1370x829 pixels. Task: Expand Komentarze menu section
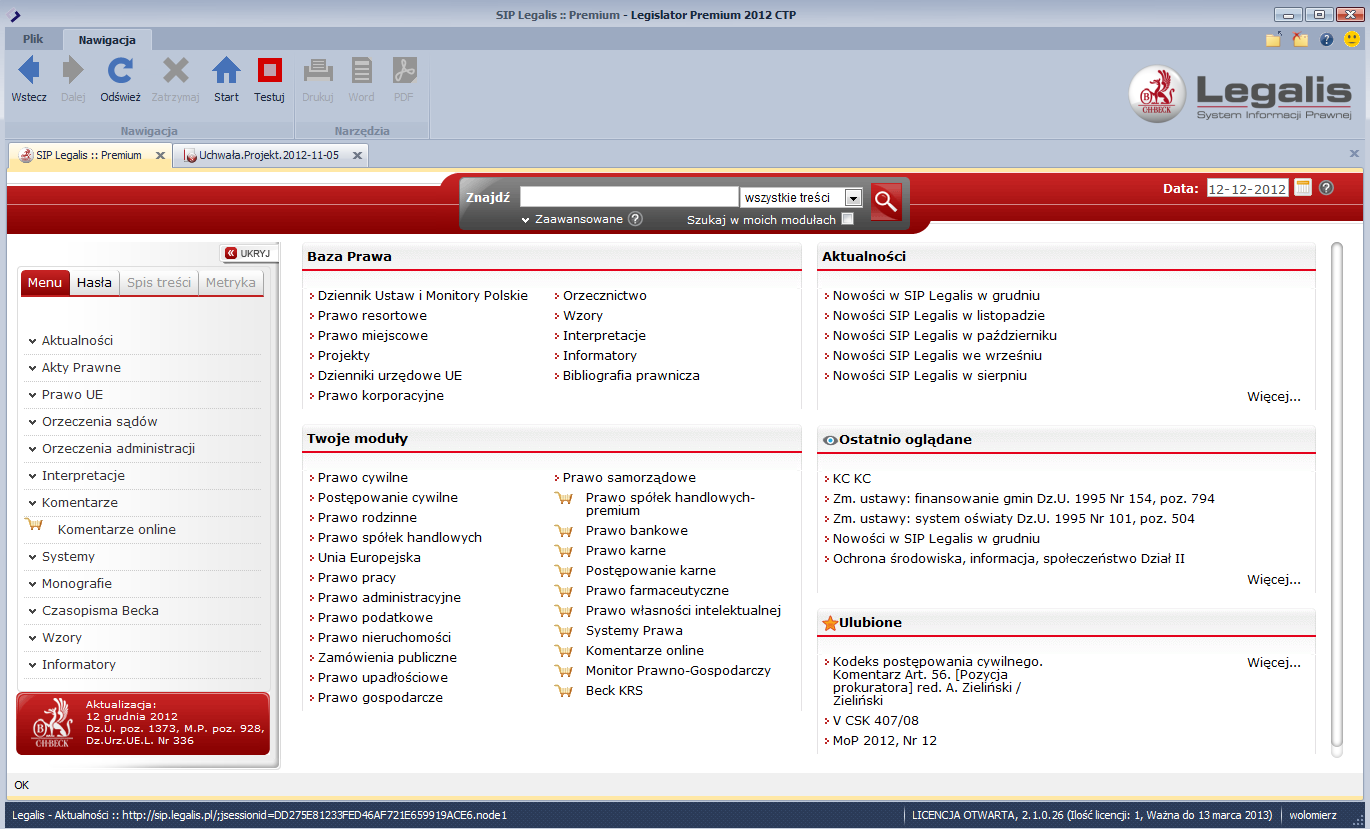coord(72,503)
